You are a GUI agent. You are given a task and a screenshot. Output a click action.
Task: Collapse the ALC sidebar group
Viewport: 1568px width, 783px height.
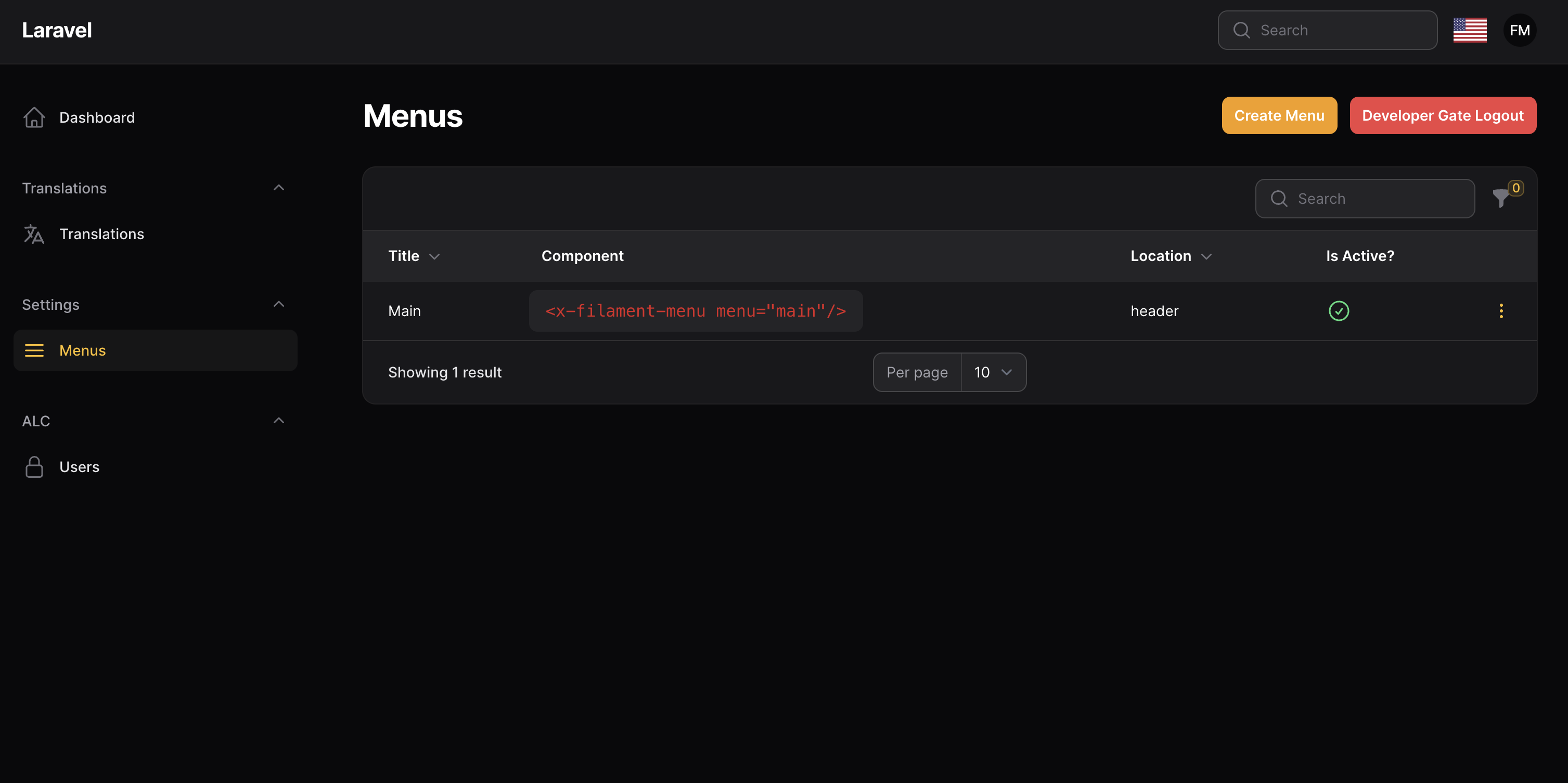click(279, 421)
